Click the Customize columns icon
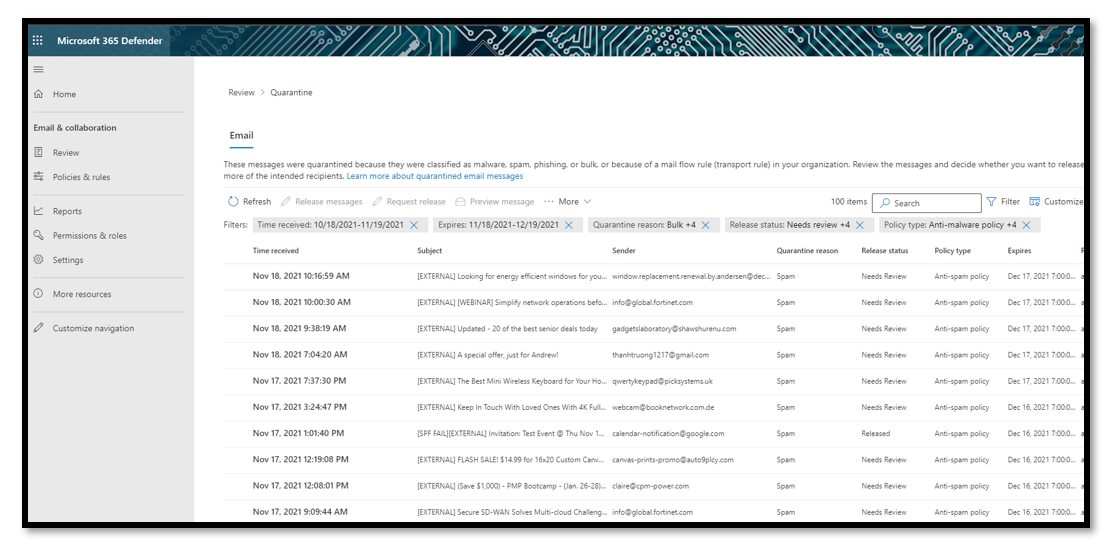Image resolution: width=1120 pixels, height=558 pixels. pos(1034,201)
